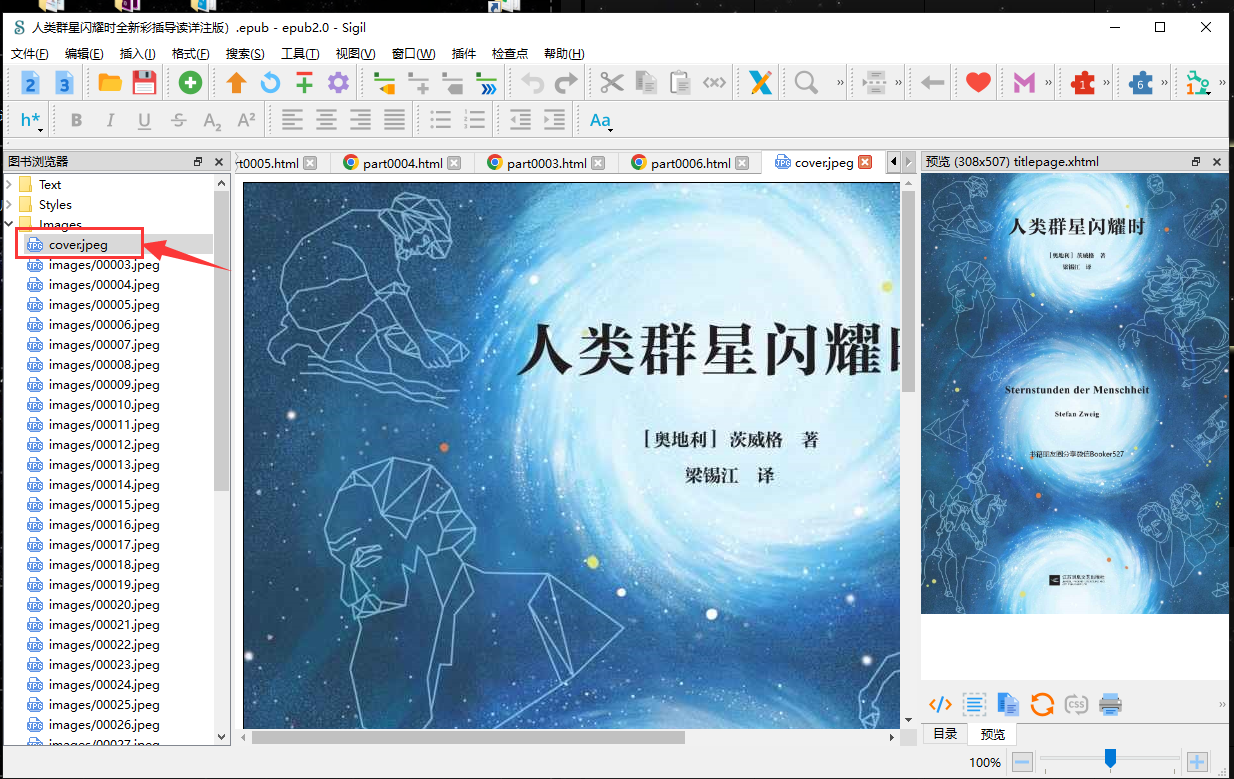Click the book cover thumbnail in preview

1075,394
